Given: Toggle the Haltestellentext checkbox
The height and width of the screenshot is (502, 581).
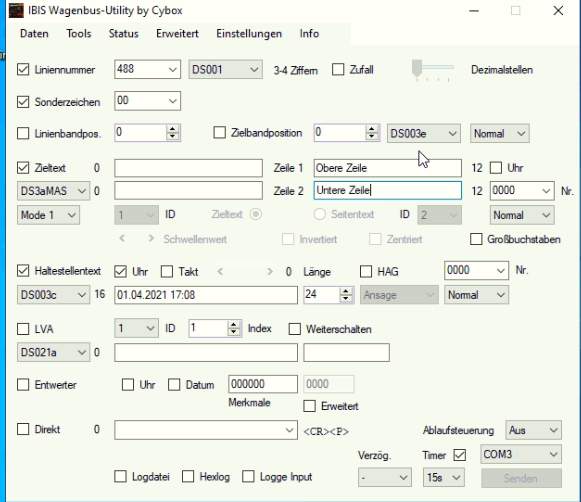Looking at the screenshot, I should [23, 271].
